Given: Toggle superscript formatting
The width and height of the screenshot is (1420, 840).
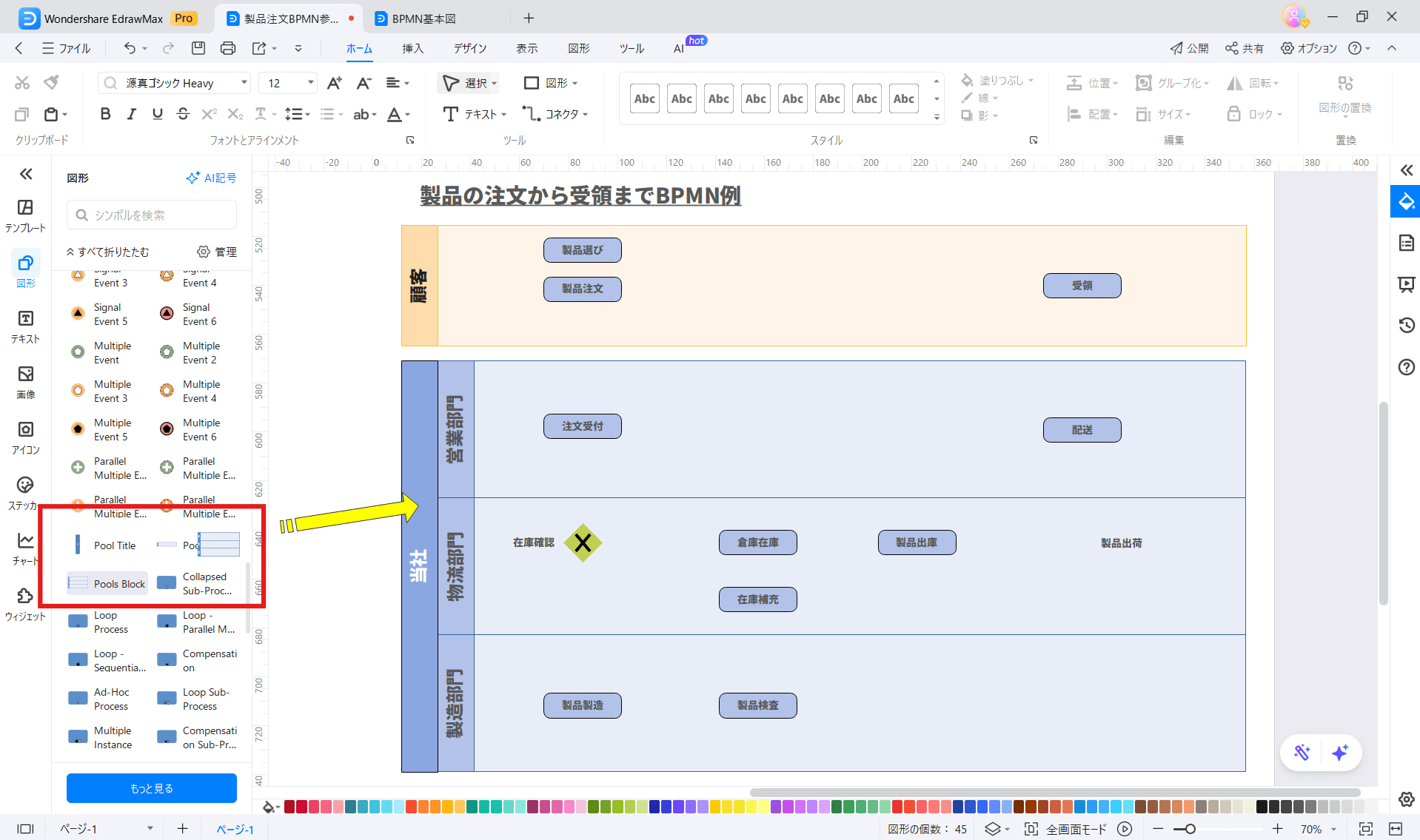Looking at the screenshot, I should 209,114.
